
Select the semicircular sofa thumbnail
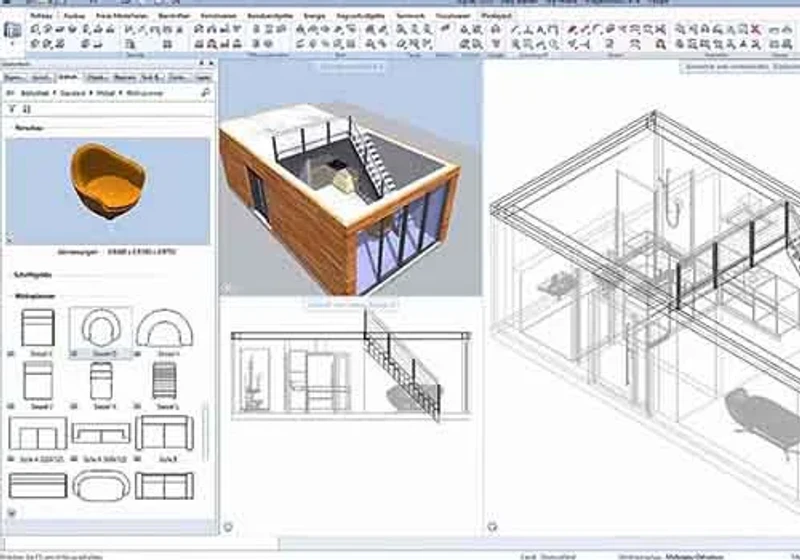coord(165,328)
